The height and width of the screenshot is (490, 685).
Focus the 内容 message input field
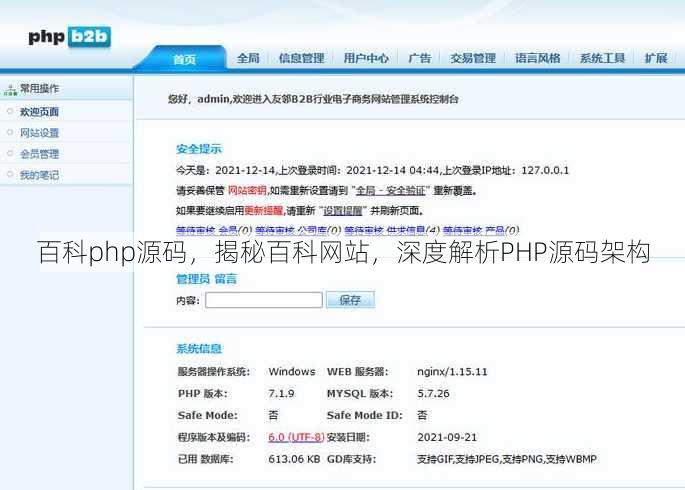pyautogui.click(x=264, y=300)
